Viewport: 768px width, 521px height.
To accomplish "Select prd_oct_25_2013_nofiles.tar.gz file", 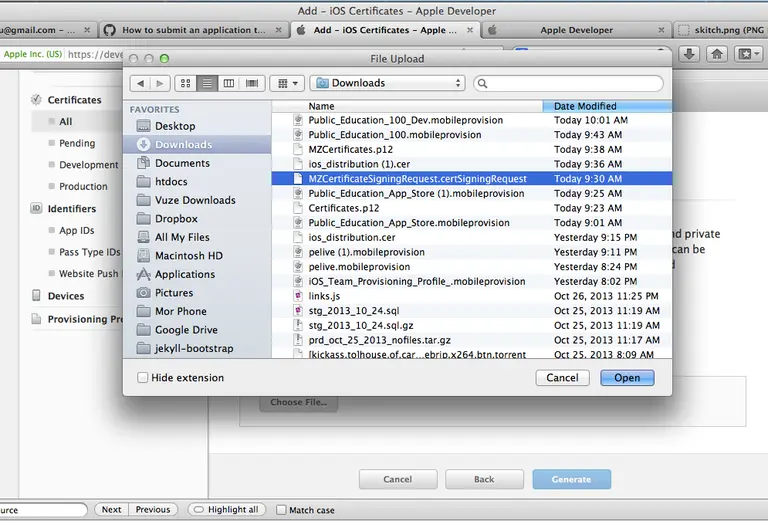I will click(472, 340).
